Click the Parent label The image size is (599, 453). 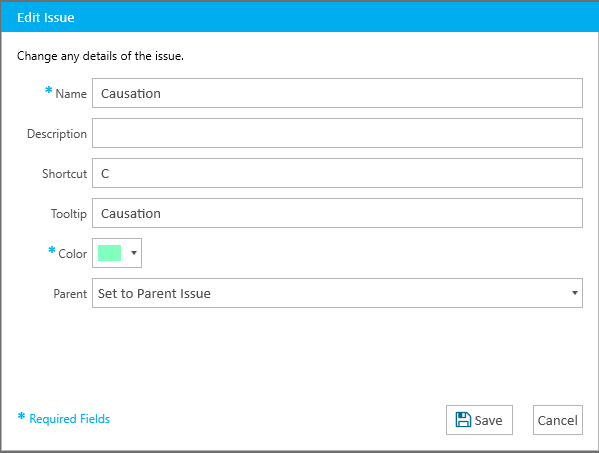tap(70, 294)
